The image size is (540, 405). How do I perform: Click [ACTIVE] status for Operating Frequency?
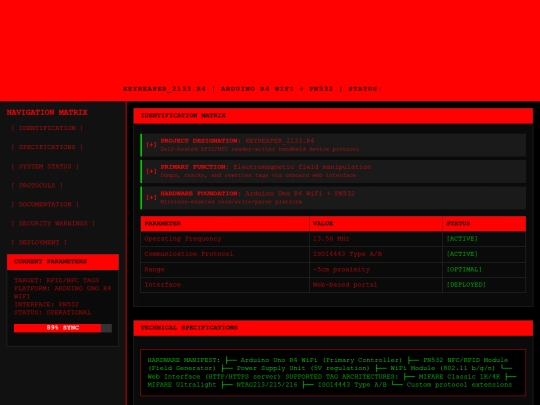point(462,239)
